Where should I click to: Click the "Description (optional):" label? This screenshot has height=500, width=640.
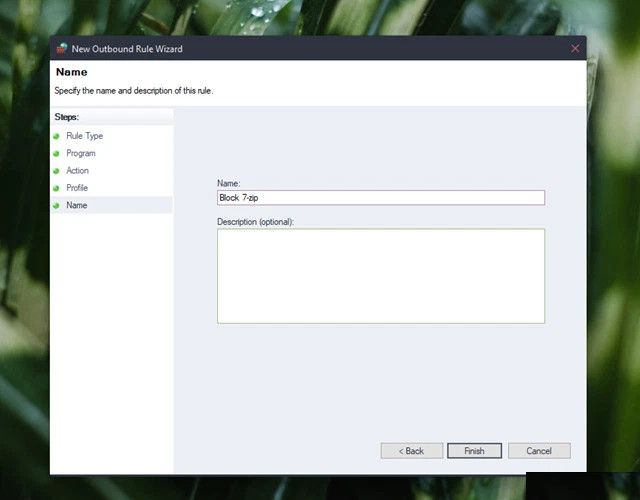(256, 221)
